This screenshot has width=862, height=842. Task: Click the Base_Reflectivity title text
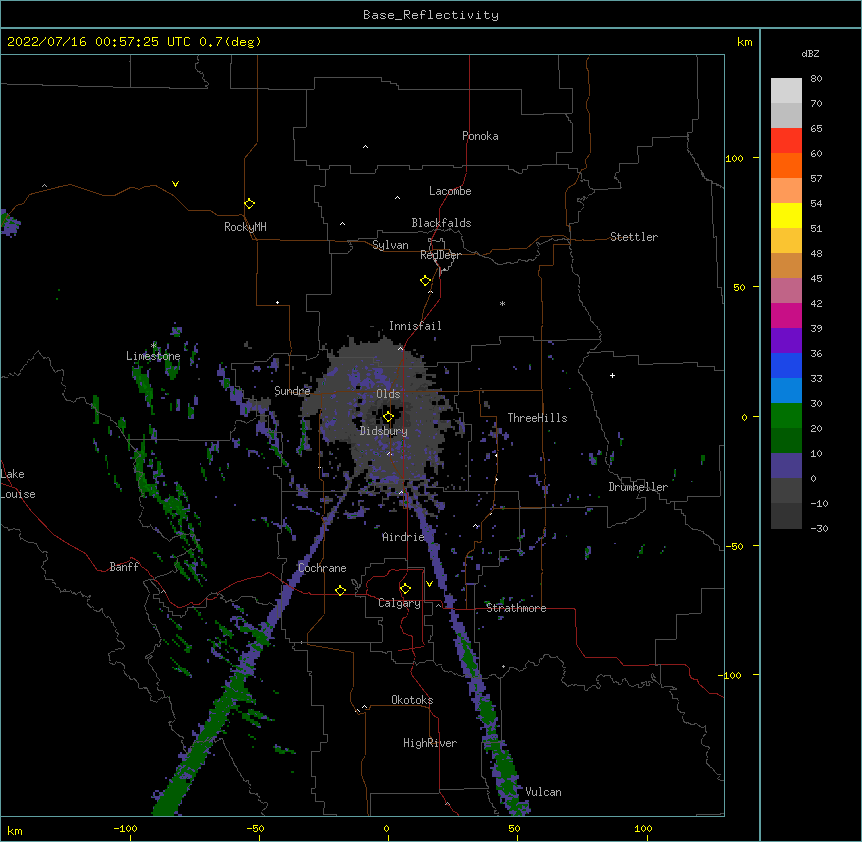point(431,15)
